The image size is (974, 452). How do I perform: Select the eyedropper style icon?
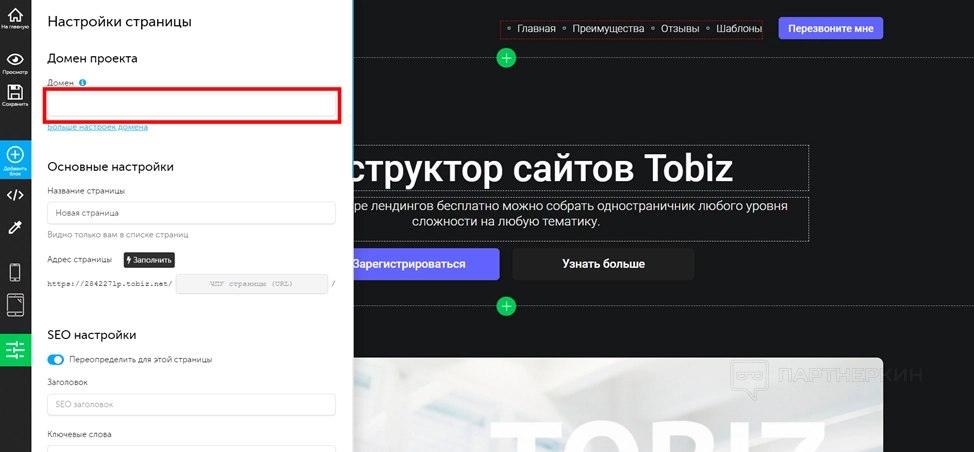click(x=15, y=227)
